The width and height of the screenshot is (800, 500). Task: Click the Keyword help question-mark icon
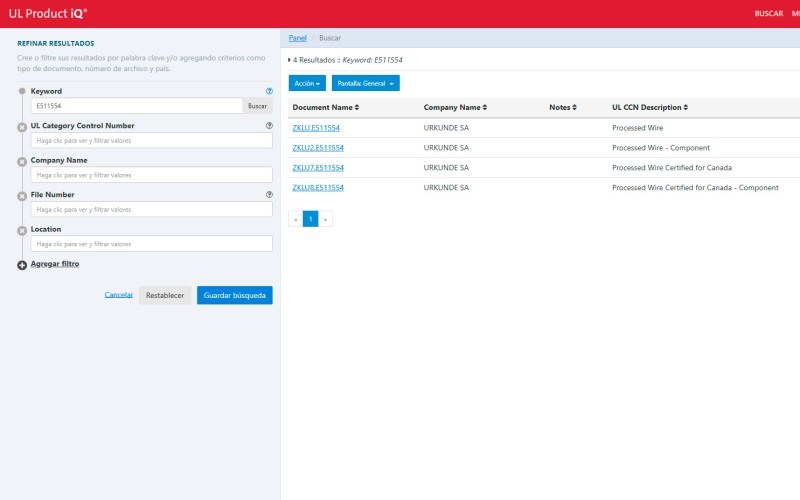[269, 91]
